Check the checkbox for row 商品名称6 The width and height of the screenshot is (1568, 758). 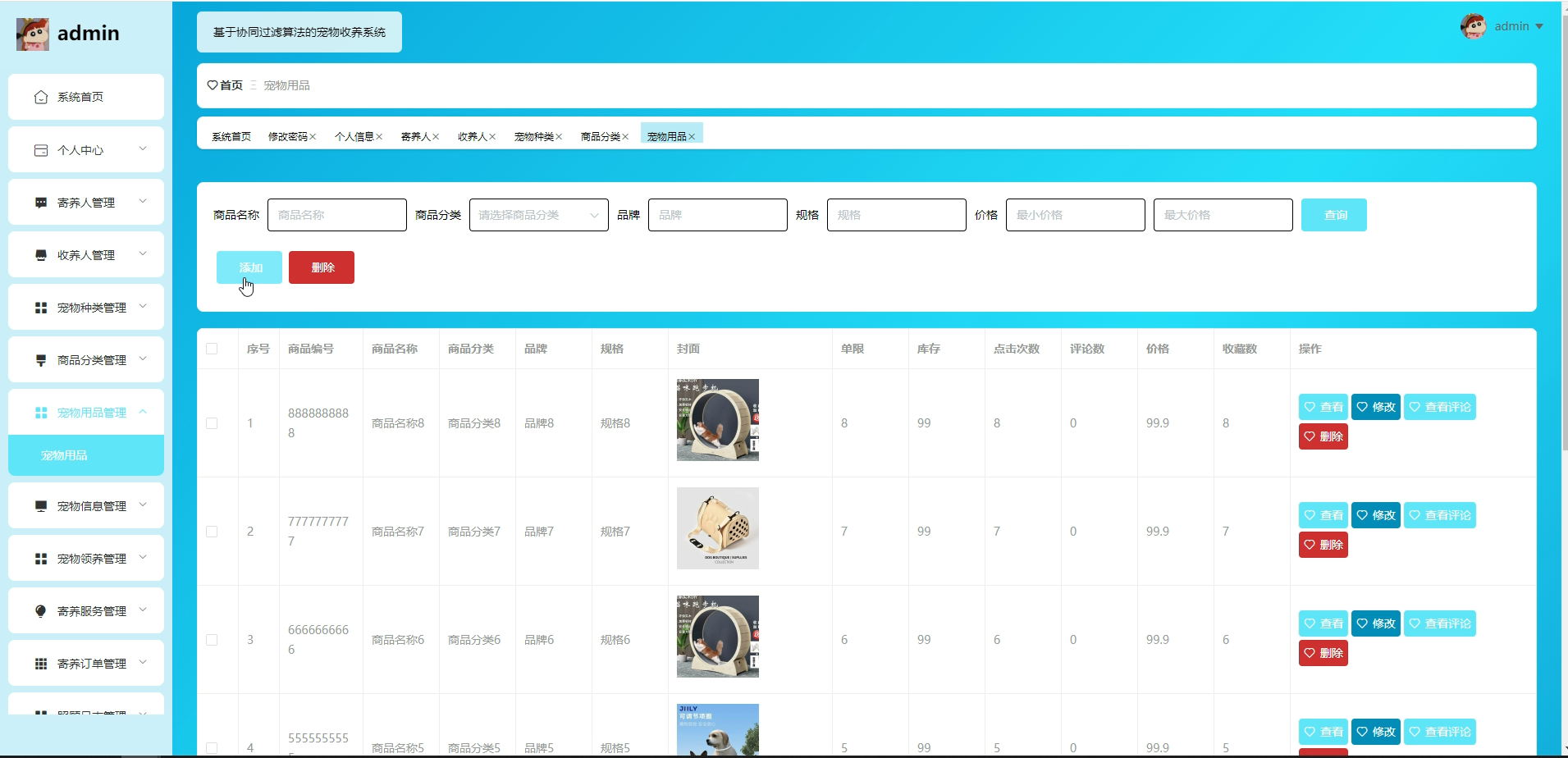(212, 640)
